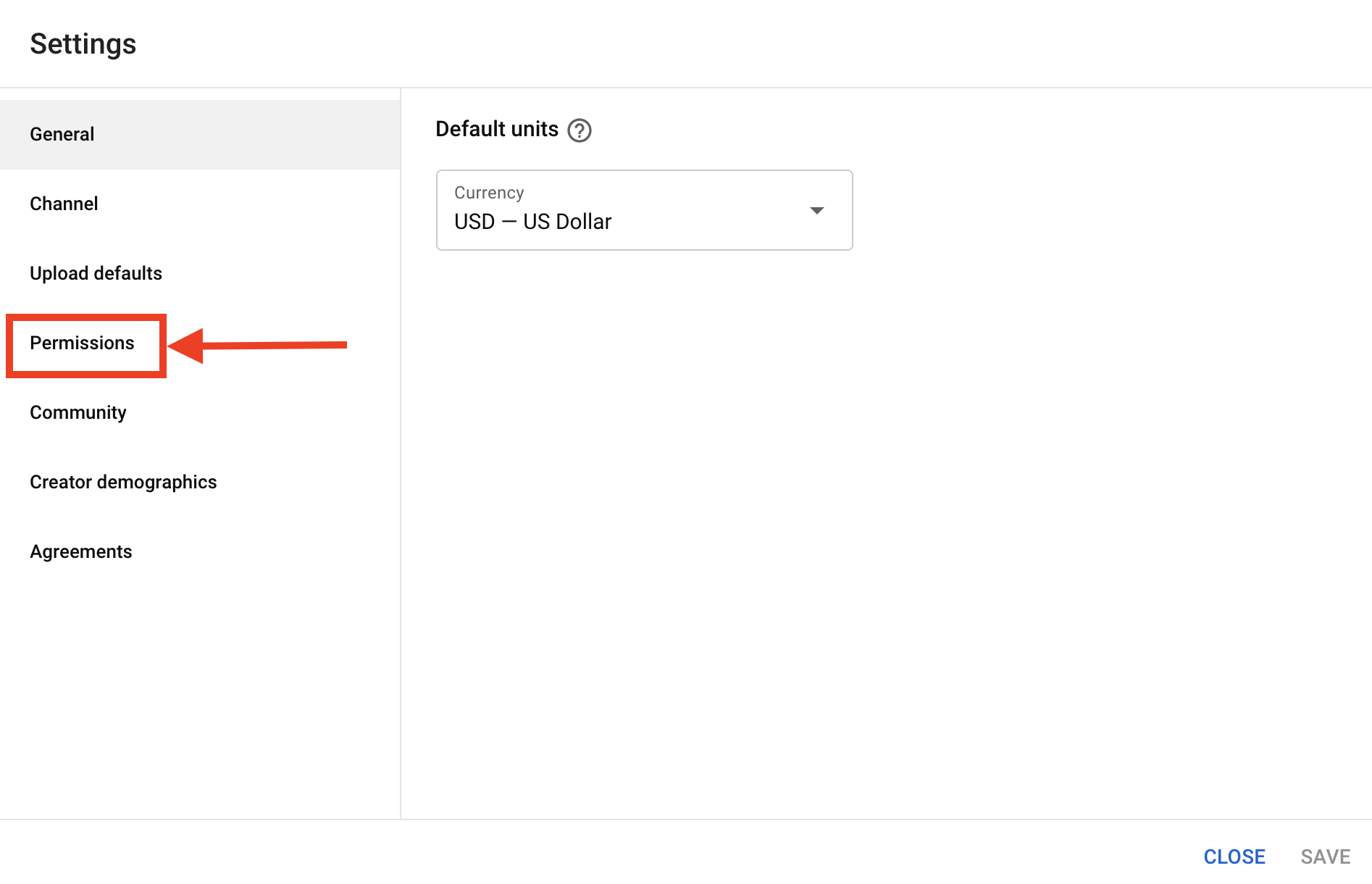Select the General settings tab

coord(200,135)
